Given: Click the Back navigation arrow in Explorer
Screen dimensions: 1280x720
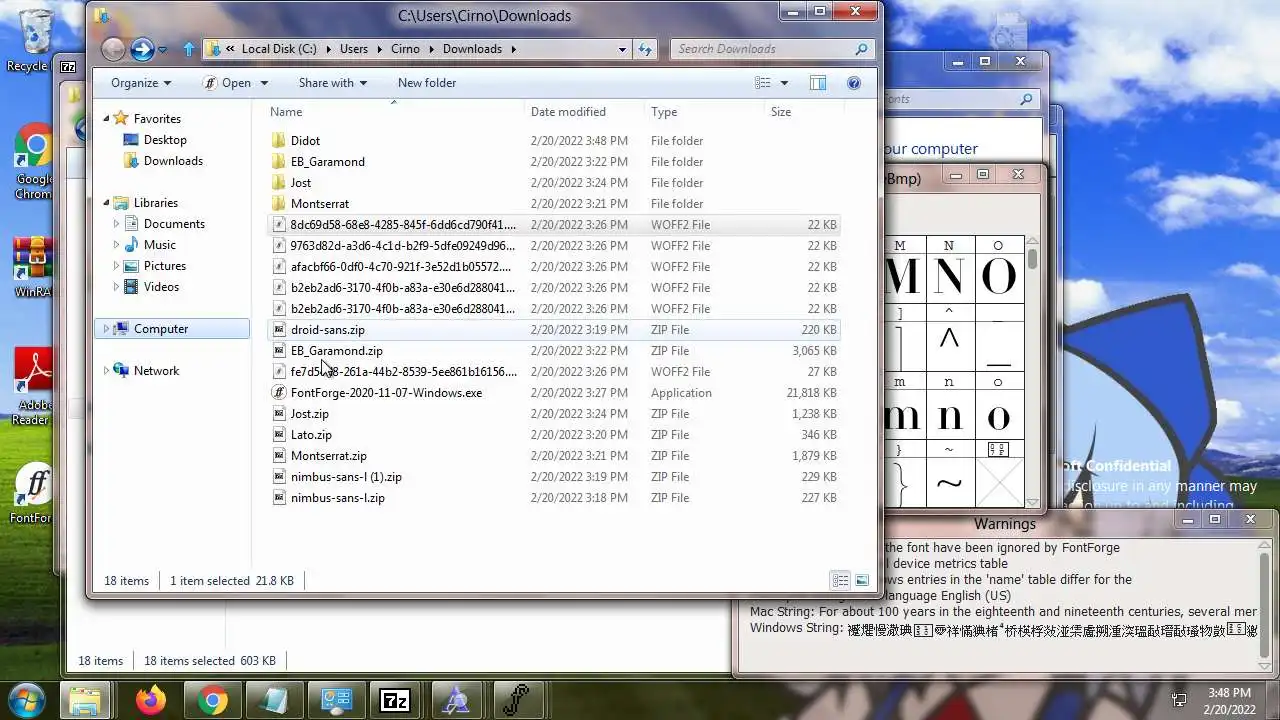Looking at the screenshot, I should coord(113,49).
